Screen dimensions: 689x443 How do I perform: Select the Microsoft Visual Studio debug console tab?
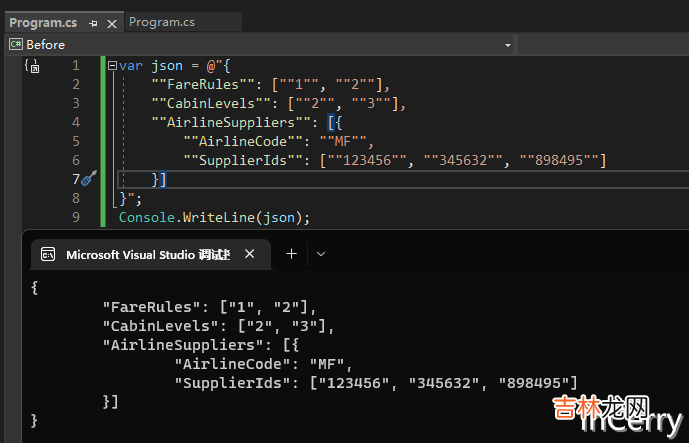point(148,254)
